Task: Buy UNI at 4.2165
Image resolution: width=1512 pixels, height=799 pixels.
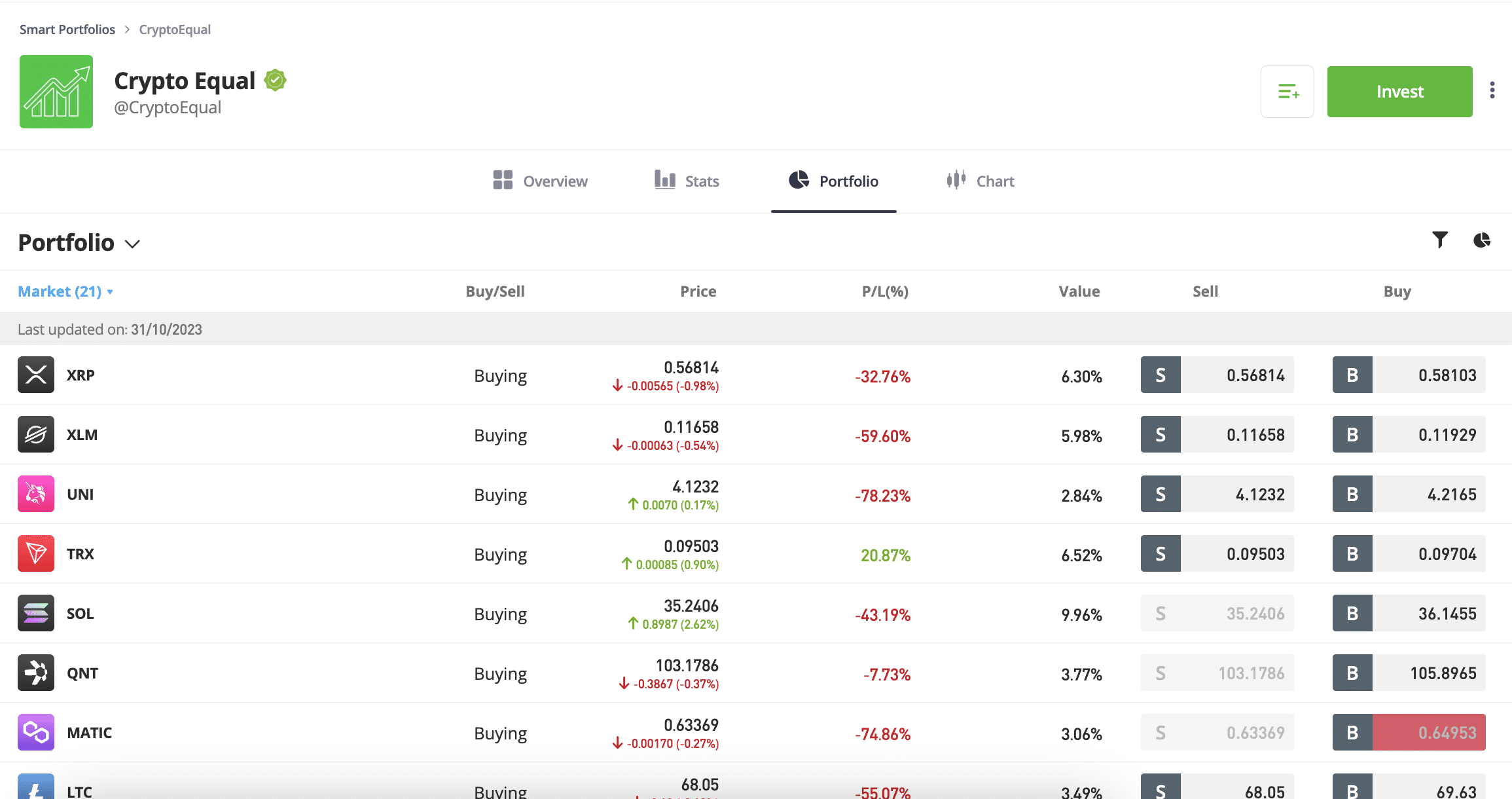Action: (x=1409, y=494)
